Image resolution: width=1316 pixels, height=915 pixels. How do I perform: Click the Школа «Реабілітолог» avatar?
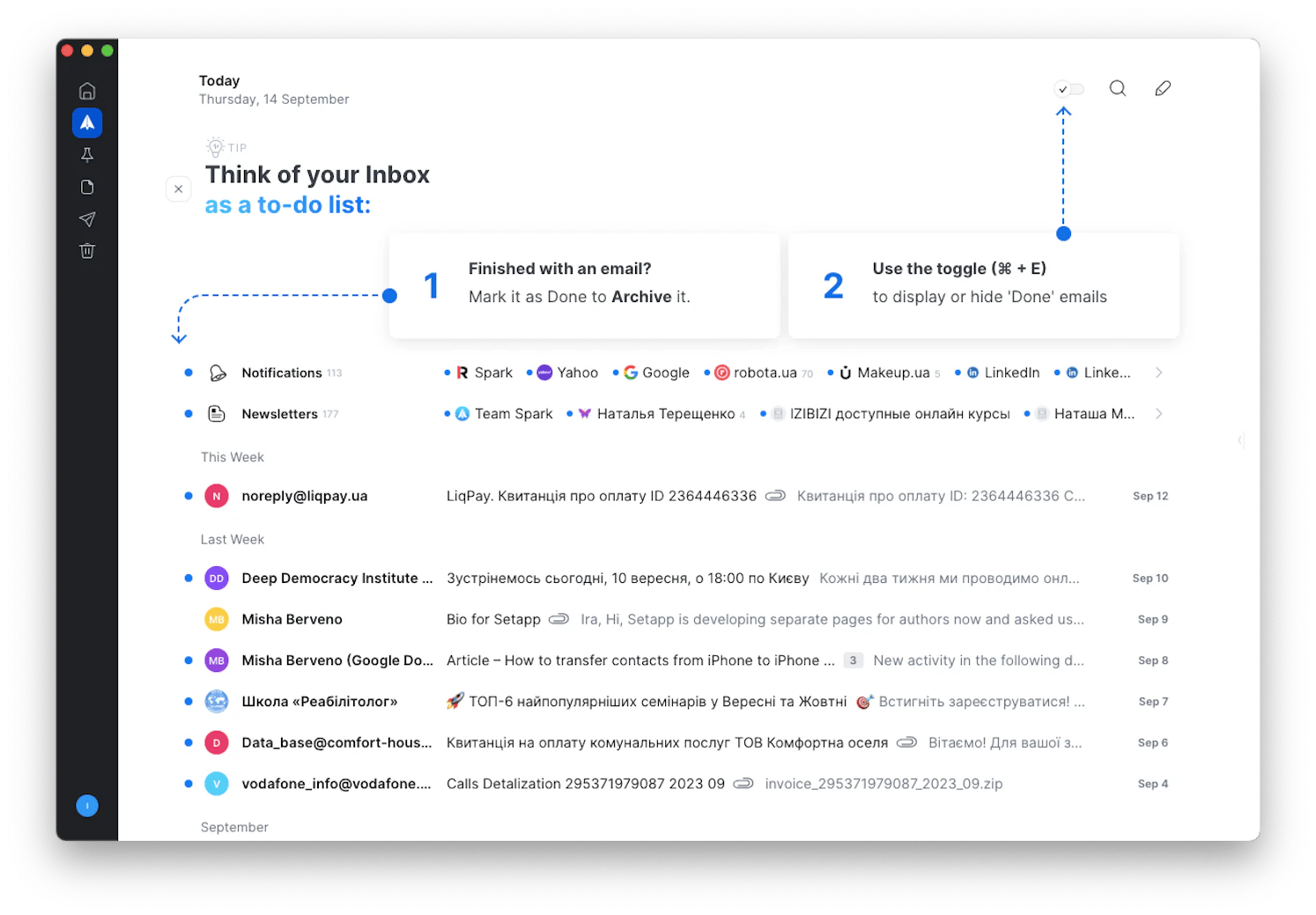[x=217, y=702]
